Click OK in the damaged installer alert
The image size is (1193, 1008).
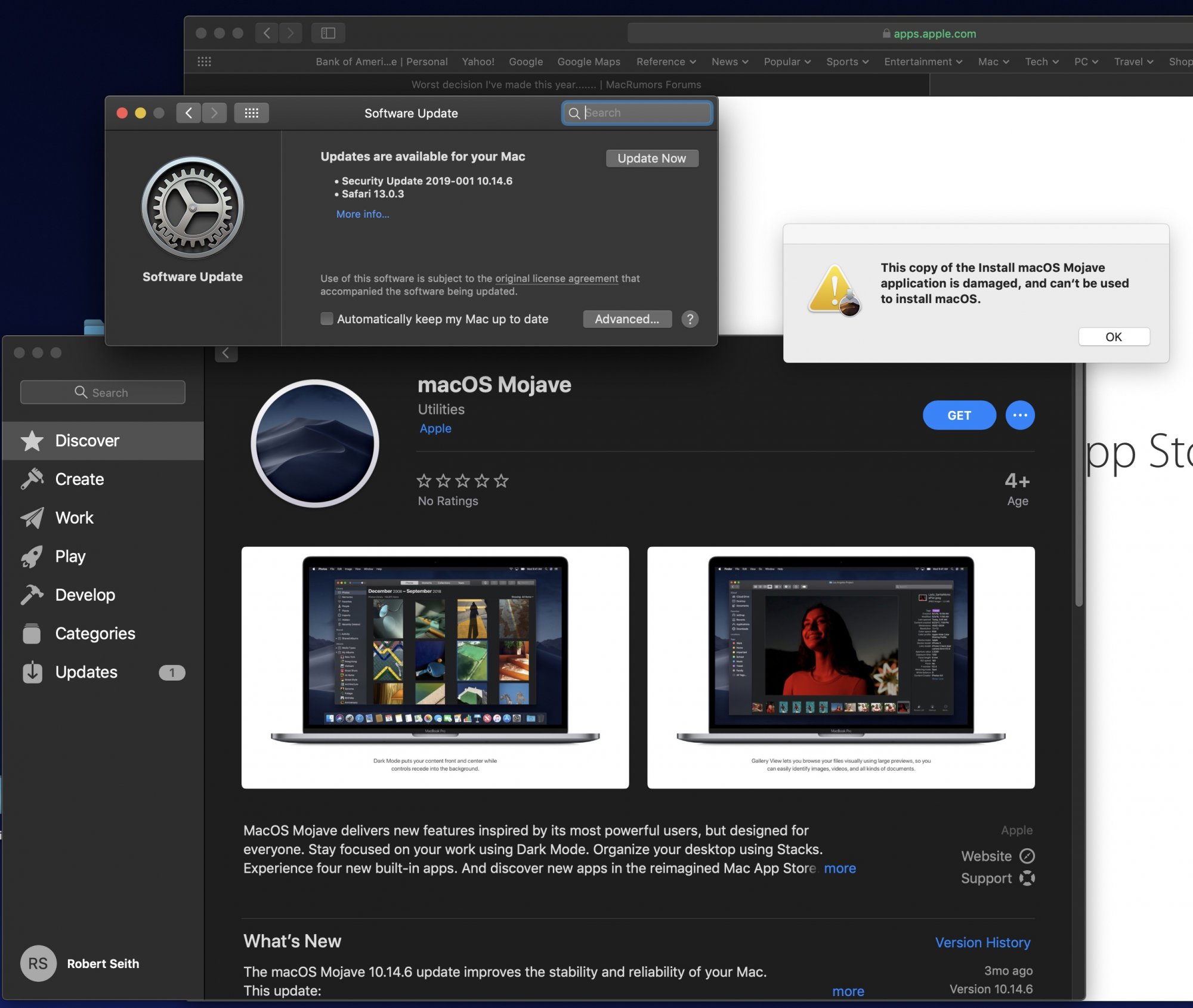point(1114,336)
